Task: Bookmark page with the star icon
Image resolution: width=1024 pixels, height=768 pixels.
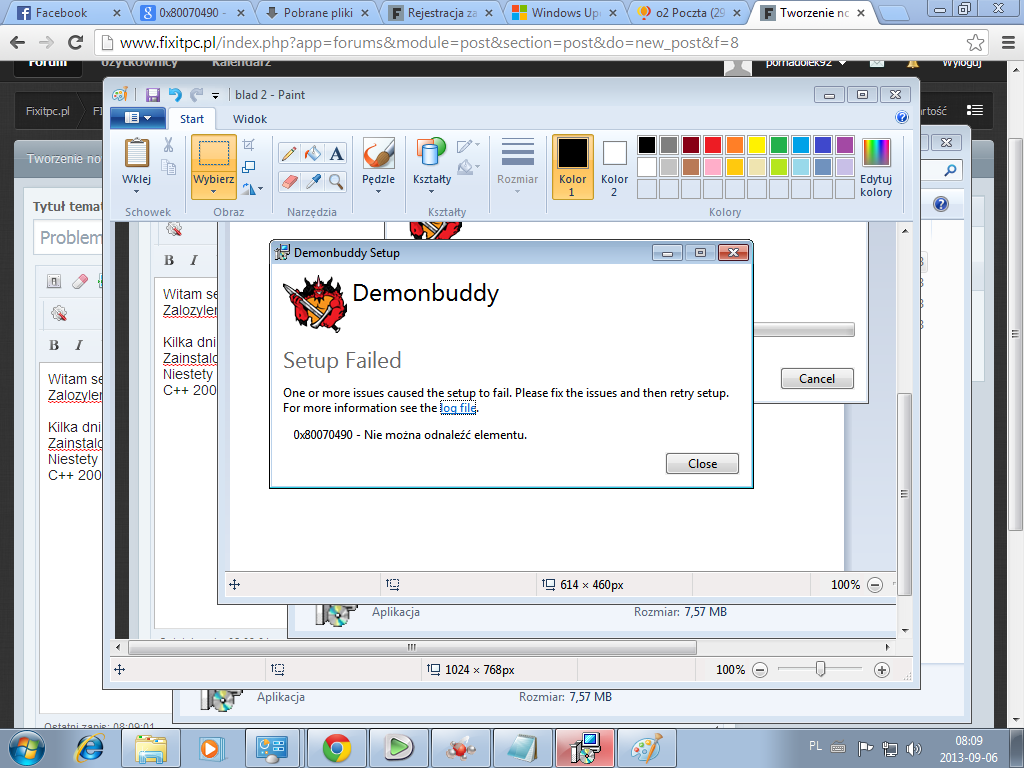Action: coord(975,43)
